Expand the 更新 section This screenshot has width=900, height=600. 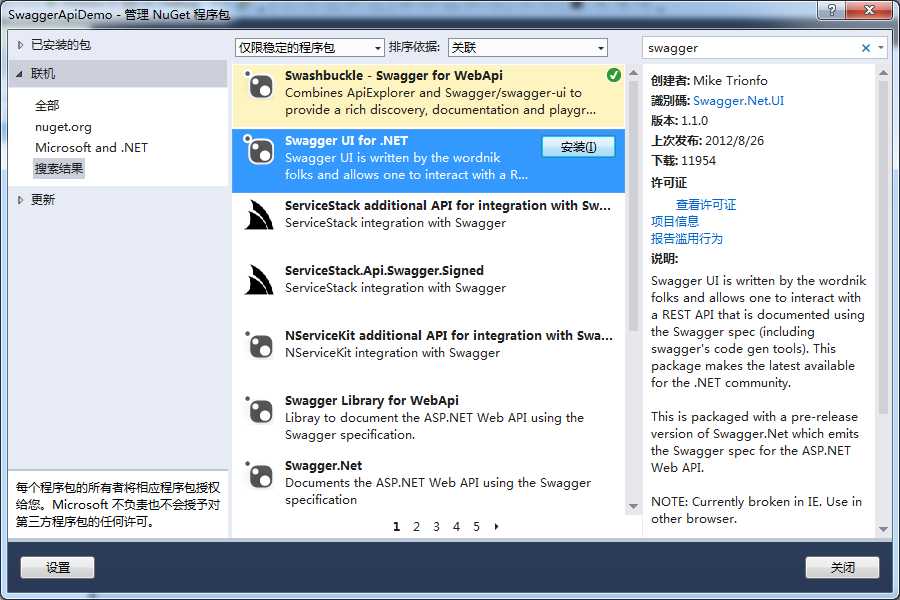click(21, 200)
